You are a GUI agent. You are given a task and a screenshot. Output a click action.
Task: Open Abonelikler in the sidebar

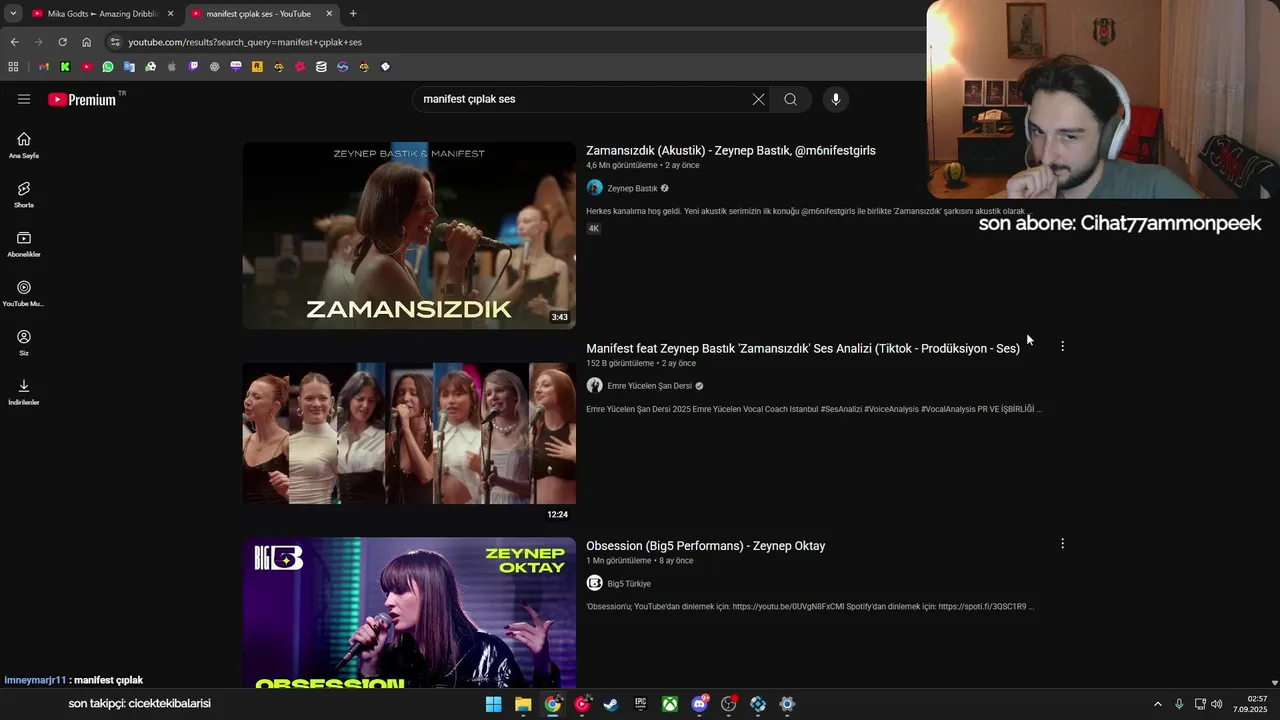24,243
